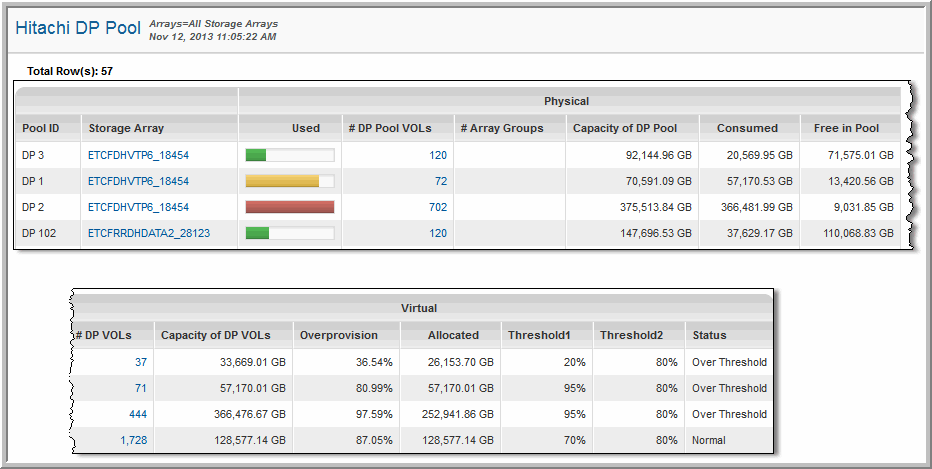
Task: Open the 1,728 DP VOLs link
Action: pyautogui.click(x=134, y=440)
